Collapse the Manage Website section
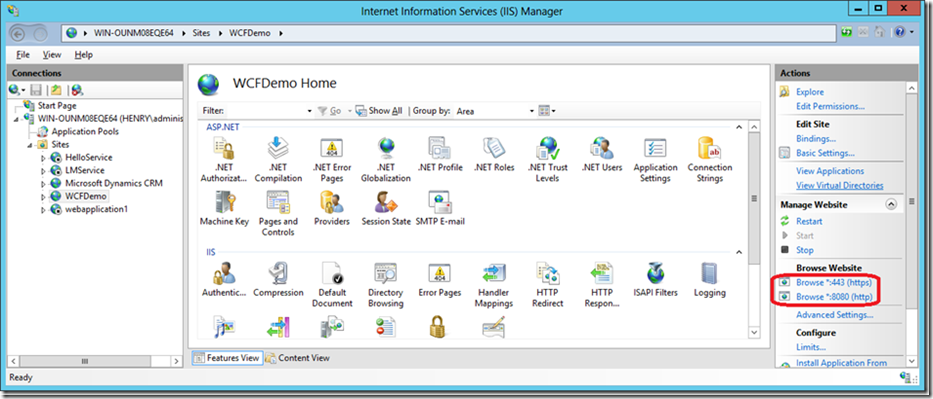Screen dimensions: 933x399 [x=891, y=204]
